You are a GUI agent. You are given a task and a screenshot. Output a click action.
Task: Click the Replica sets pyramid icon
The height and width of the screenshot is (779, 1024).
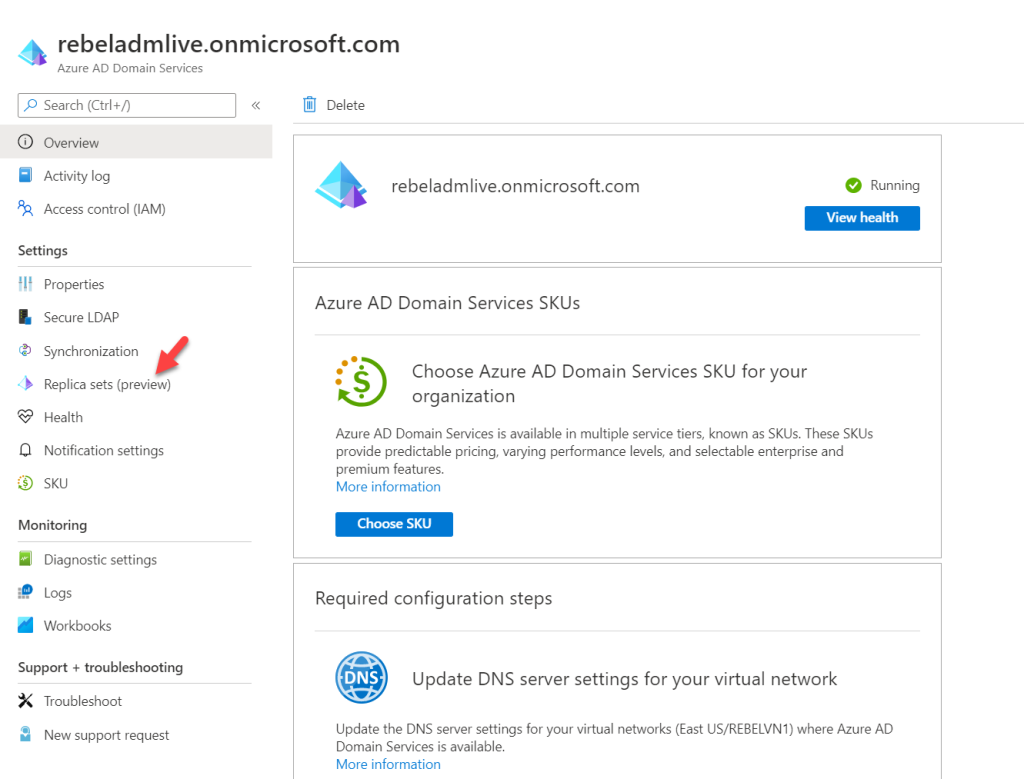click(25, 383)
